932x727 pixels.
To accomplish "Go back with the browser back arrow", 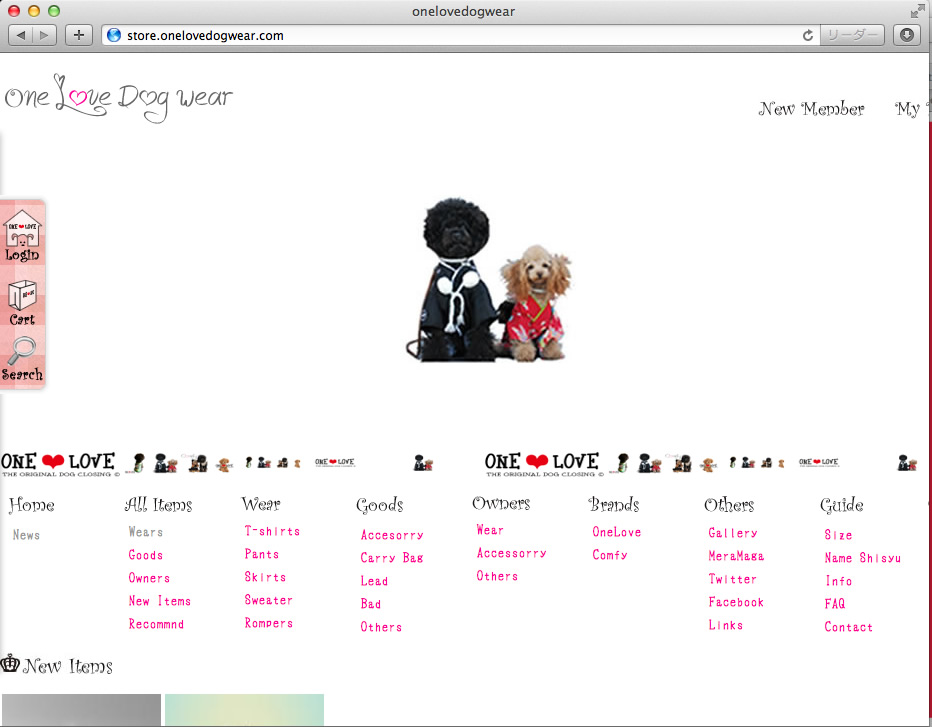I will click(21, 35).
